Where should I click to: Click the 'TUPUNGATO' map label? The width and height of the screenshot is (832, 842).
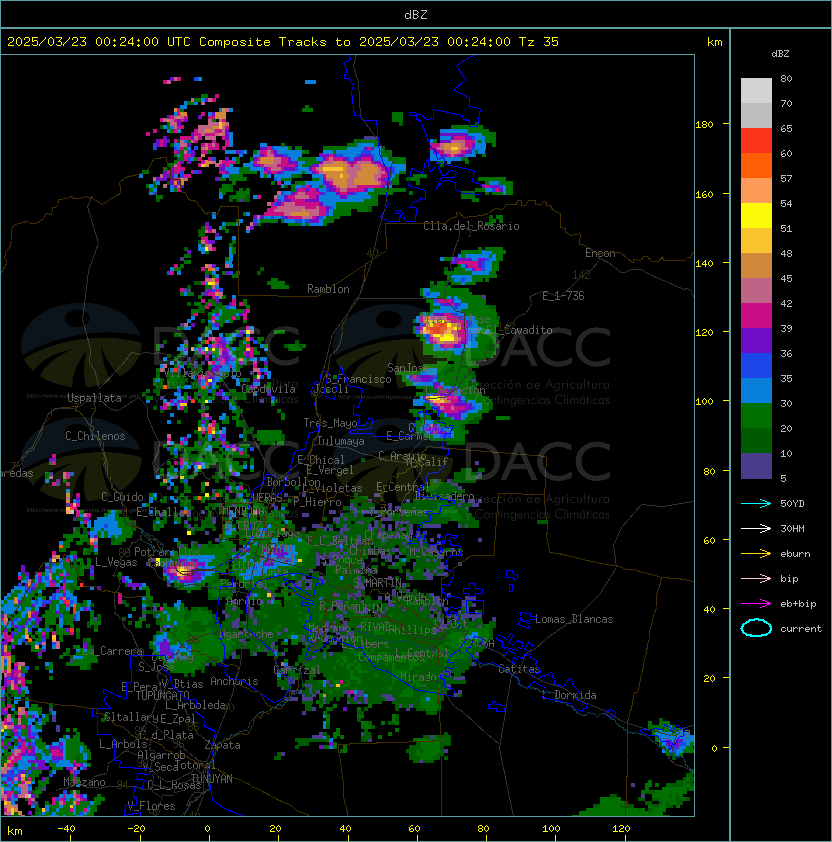pos(162,696)
